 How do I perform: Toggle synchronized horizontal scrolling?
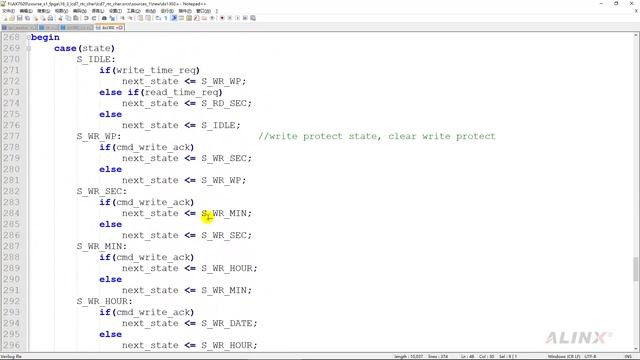tap(148, 18)
